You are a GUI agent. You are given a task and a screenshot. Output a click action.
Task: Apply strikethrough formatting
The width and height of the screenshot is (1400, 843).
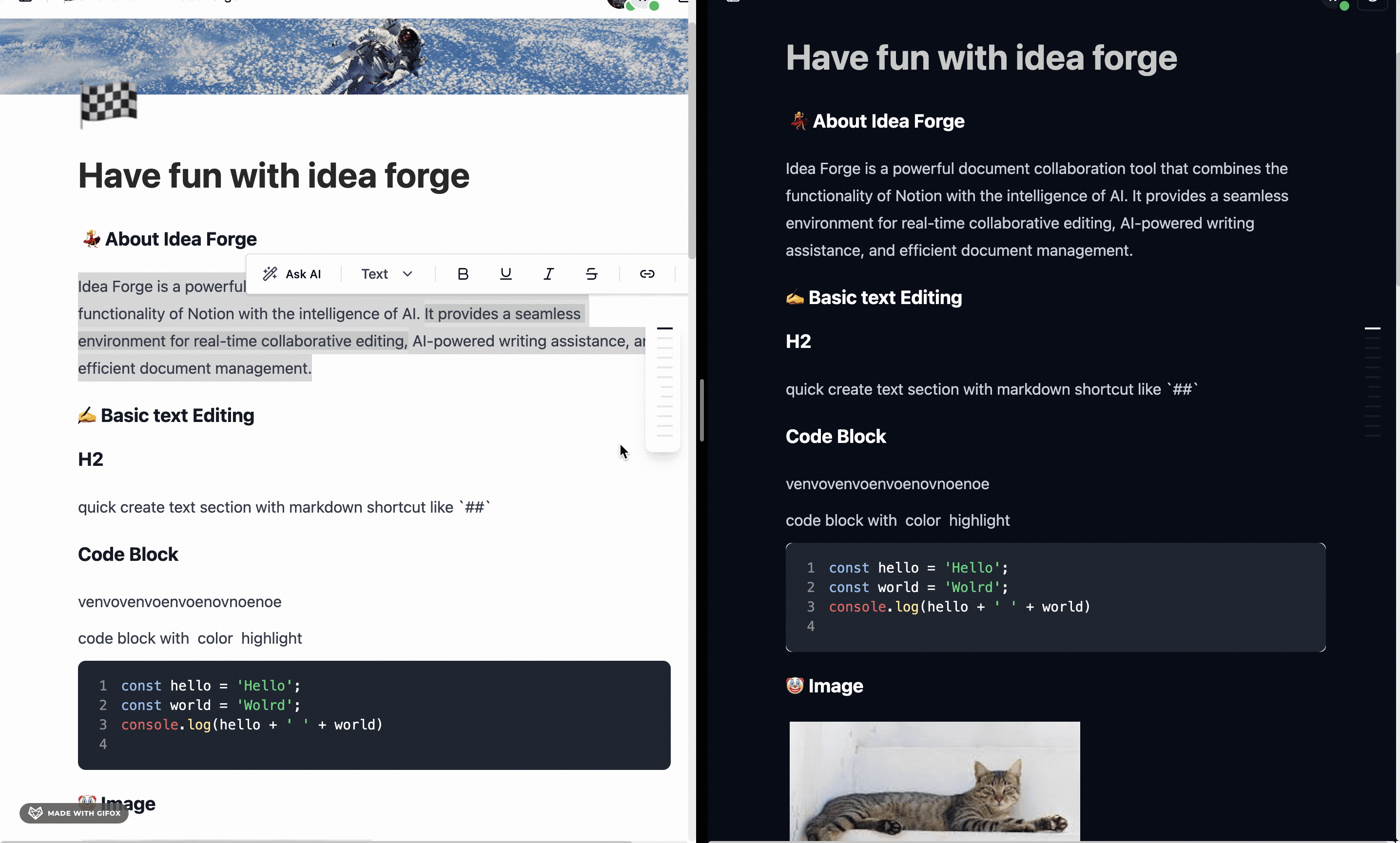click(591, 274)
